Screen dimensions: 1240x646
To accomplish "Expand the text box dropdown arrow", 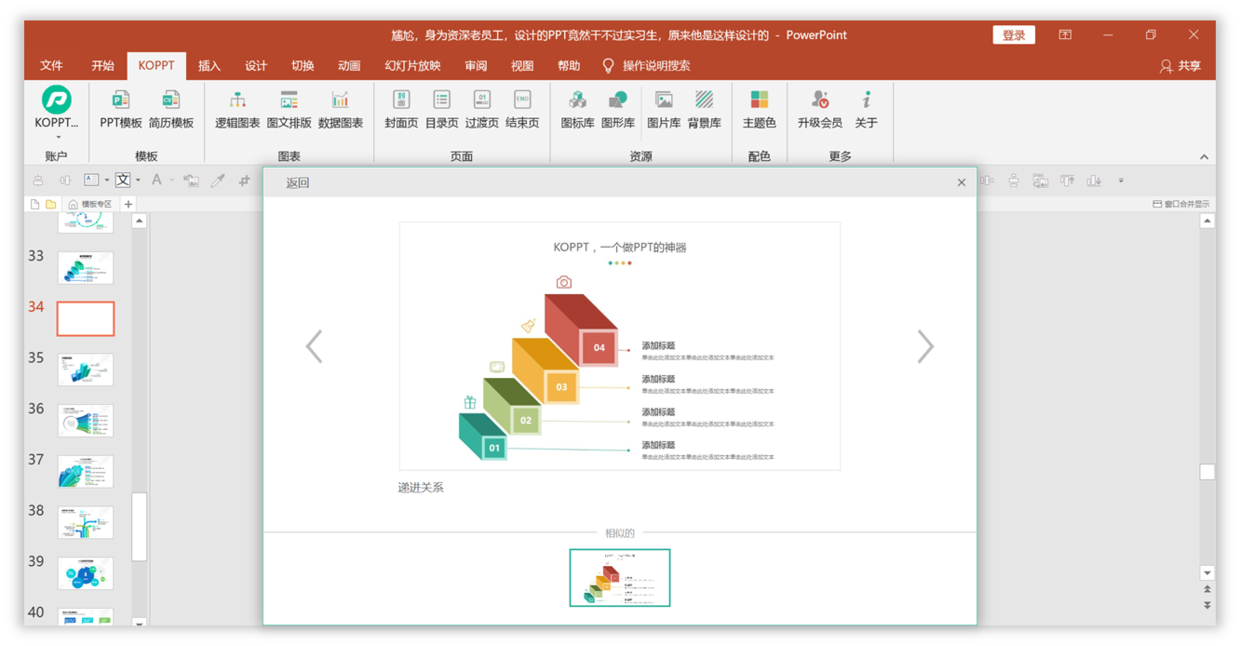I will click(x=107, y=180).
